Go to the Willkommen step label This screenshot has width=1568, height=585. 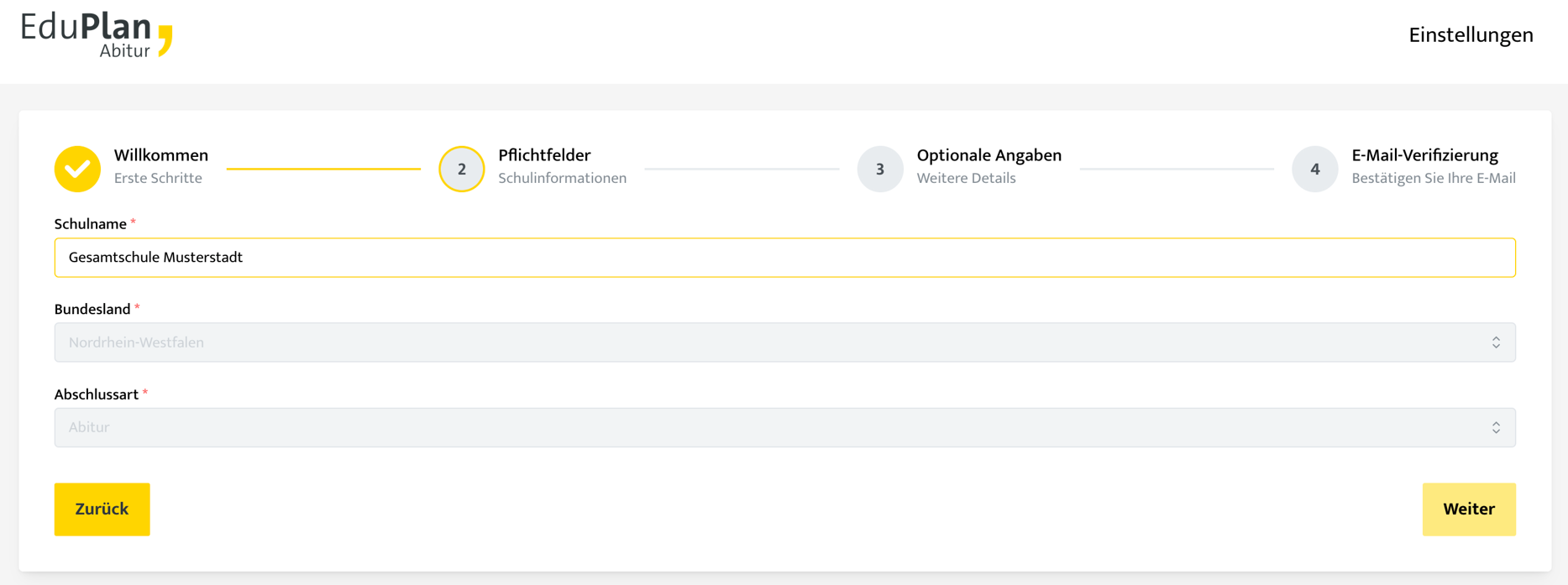[161, 156]
